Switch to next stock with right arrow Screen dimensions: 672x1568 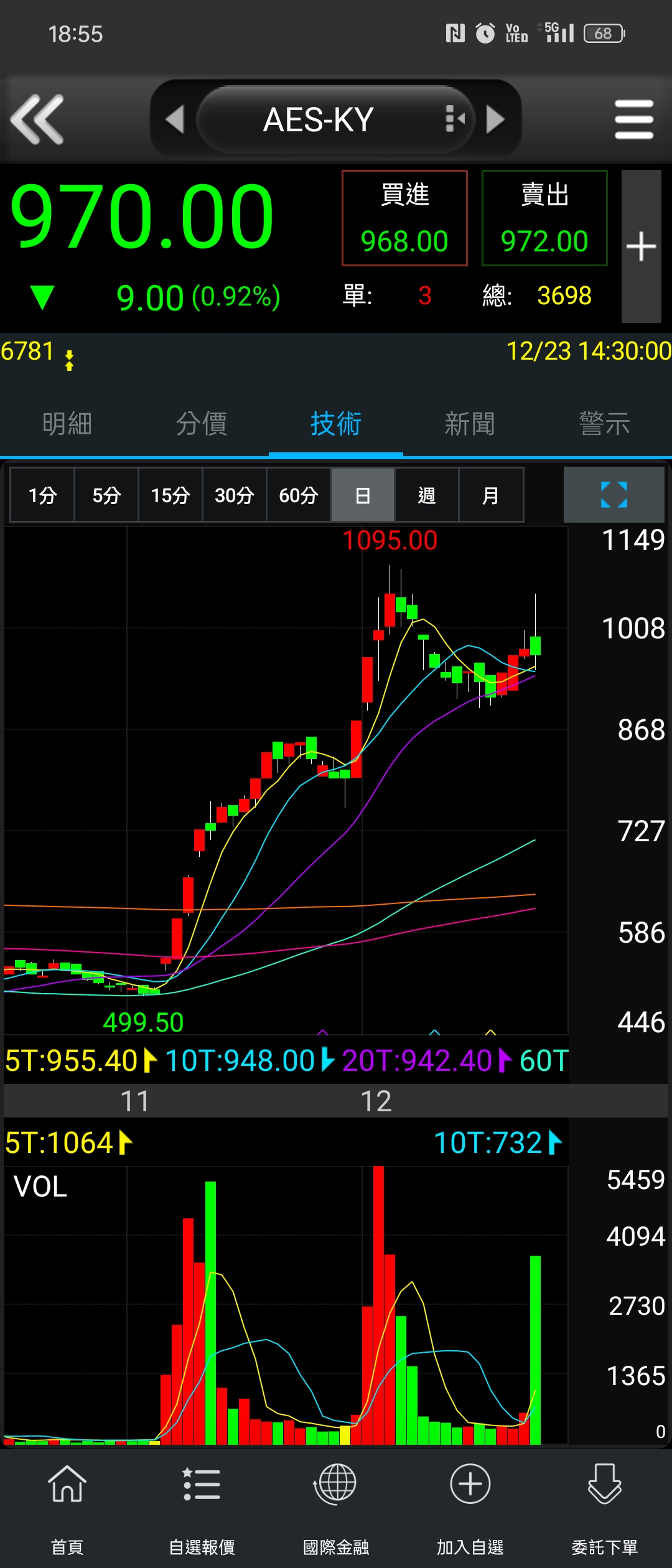click(495, 119)
